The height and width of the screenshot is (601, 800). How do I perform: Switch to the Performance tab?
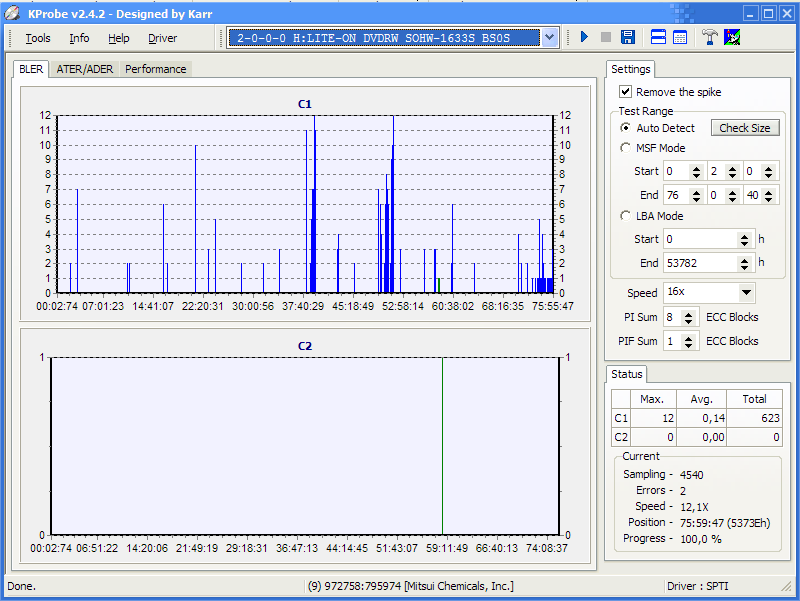coord(155,69)
